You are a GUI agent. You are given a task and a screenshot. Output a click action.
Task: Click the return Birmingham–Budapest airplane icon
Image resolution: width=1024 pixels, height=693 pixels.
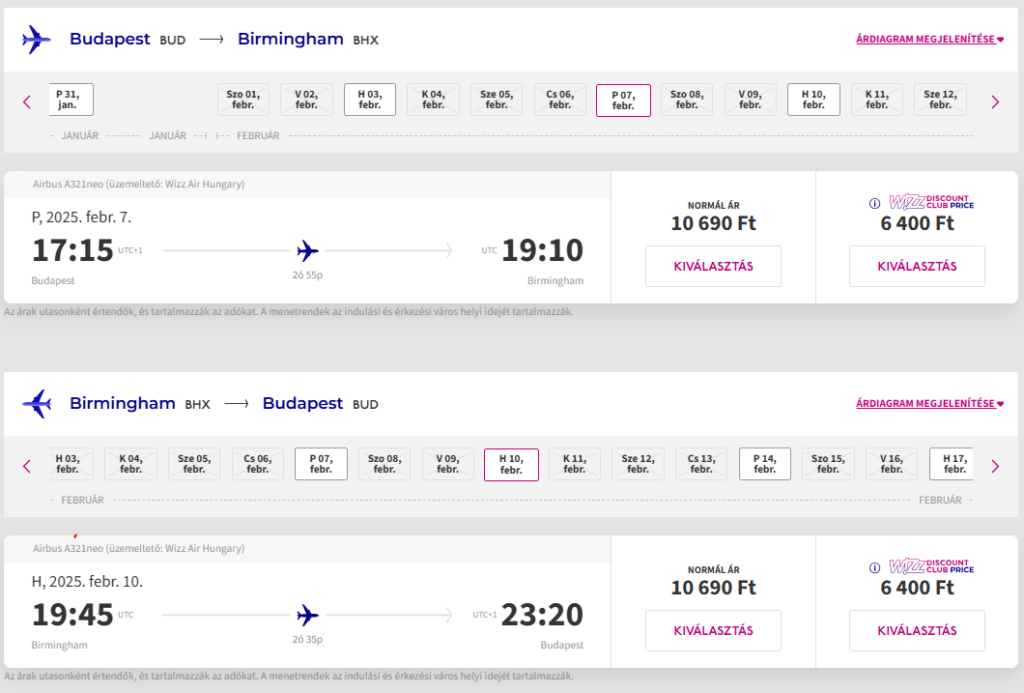(36, 404)
